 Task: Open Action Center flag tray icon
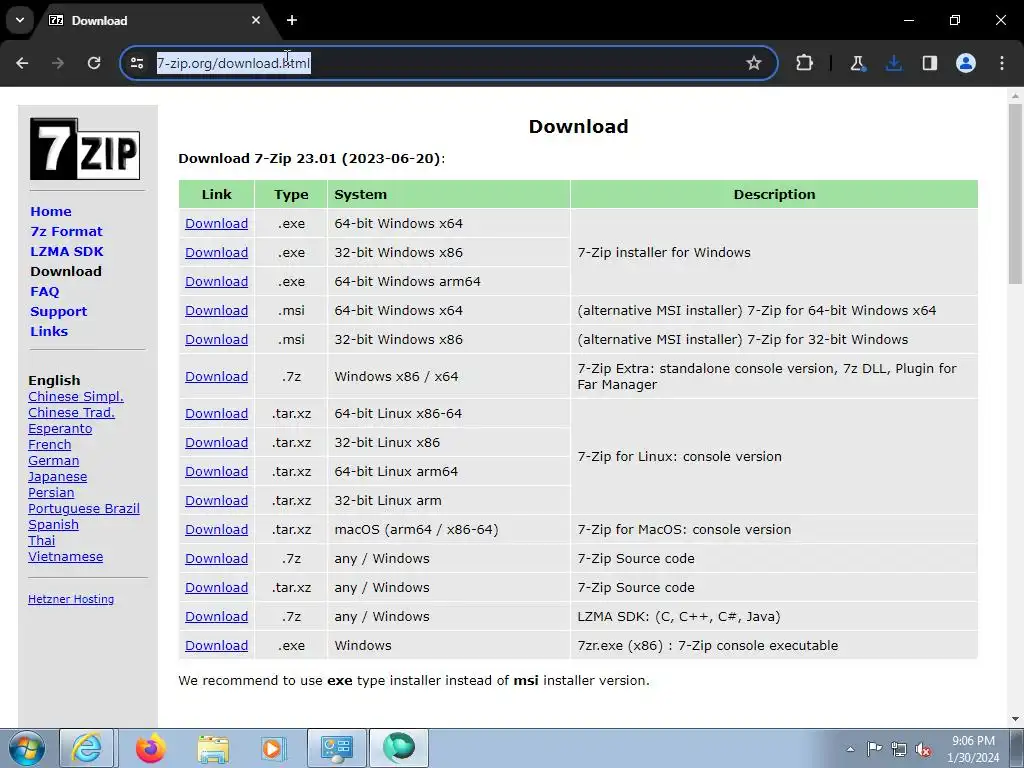point(874,749)
